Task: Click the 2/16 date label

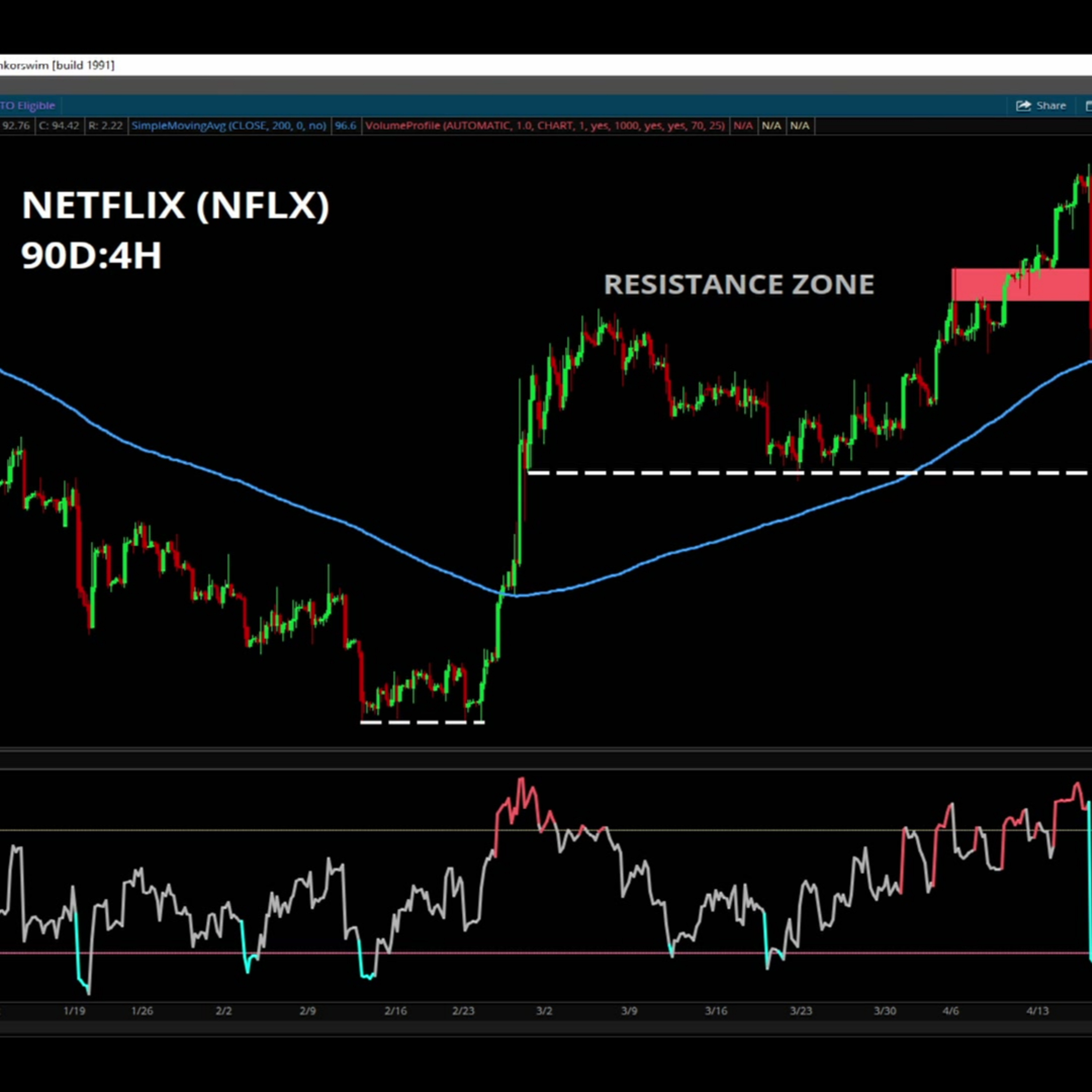Action: (395, 1010)
